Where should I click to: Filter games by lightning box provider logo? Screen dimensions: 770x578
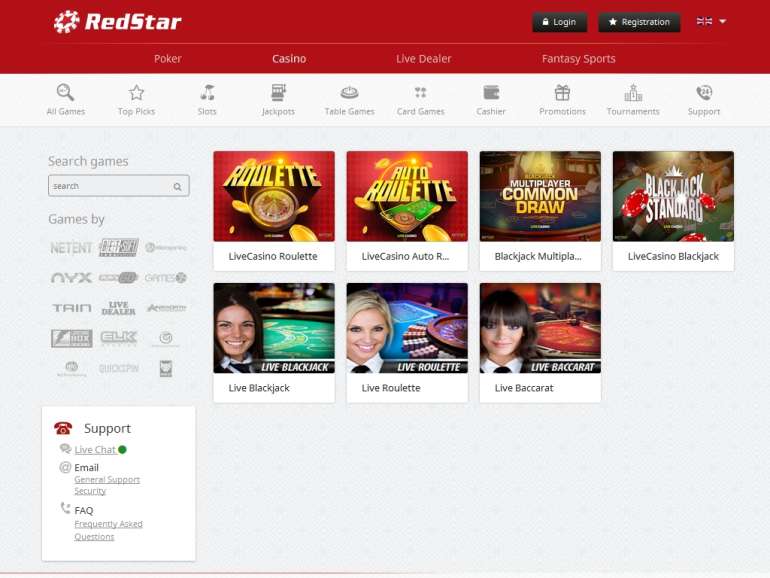[72, 338]
